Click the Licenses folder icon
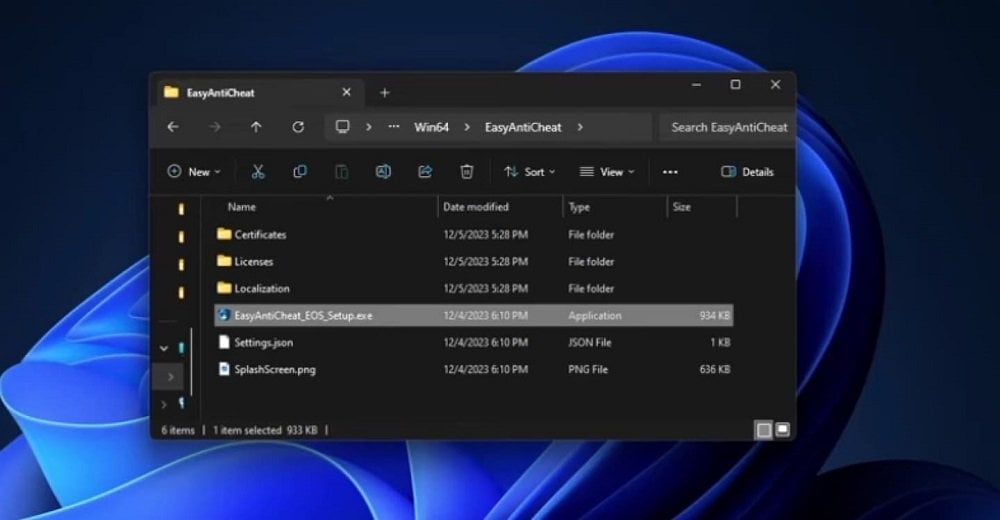1000x520 pixels. [x=224, y=261]
